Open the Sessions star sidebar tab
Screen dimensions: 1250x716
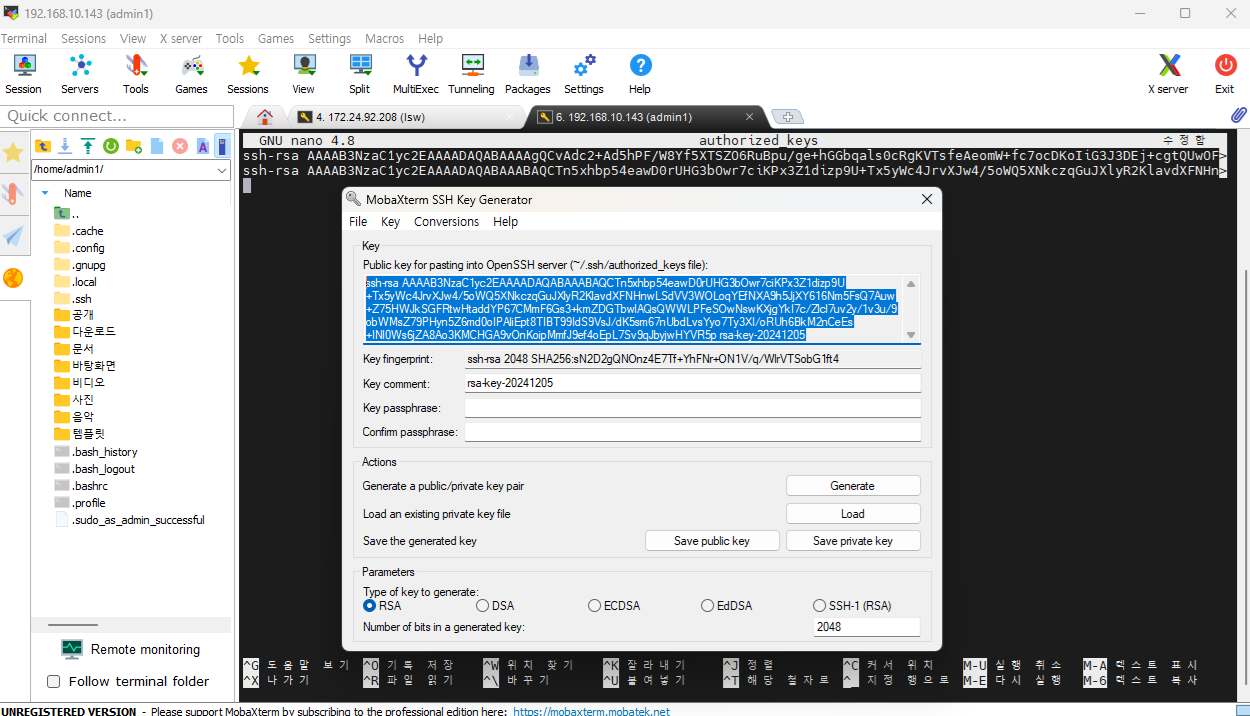coord(13,152)
